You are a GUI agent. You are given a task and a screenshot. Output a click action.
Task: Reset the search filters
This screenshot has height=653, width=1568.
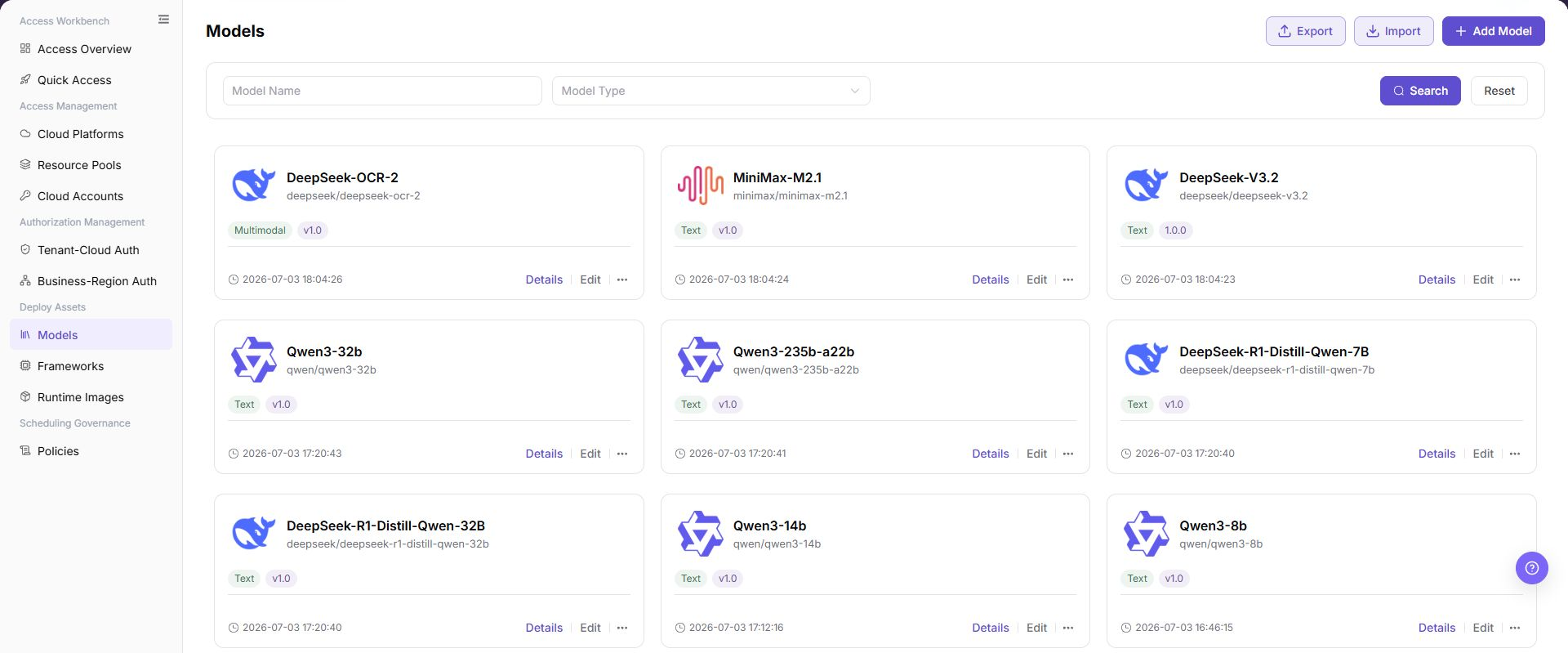pos(1499,91)
